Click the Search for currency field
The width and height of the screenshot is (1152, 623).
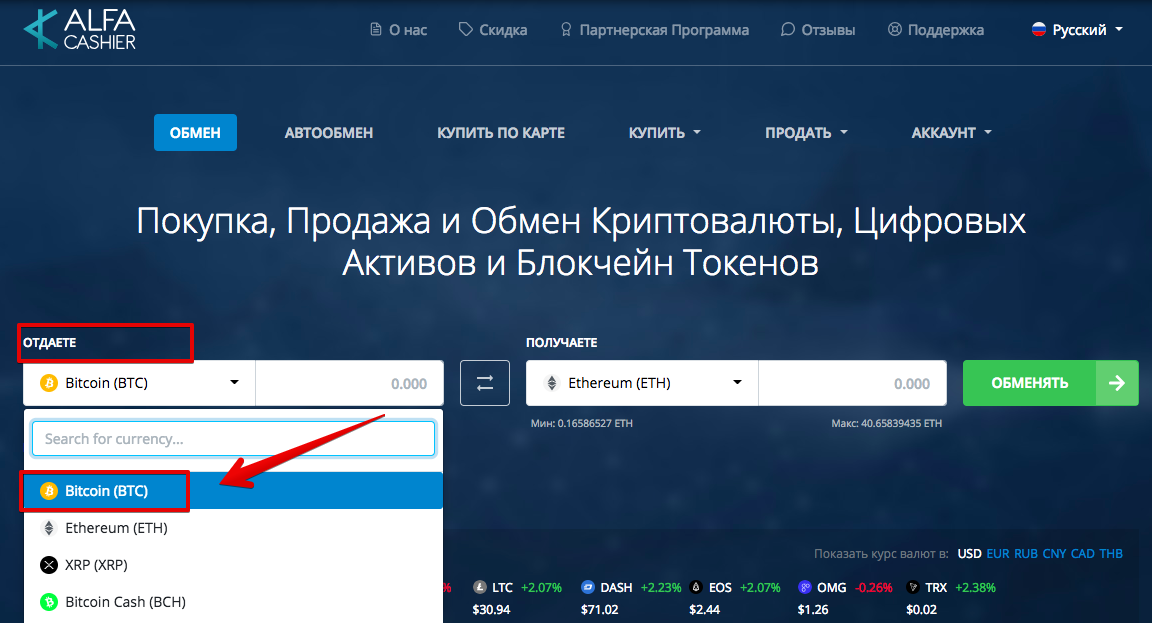[x=234, y=439]
